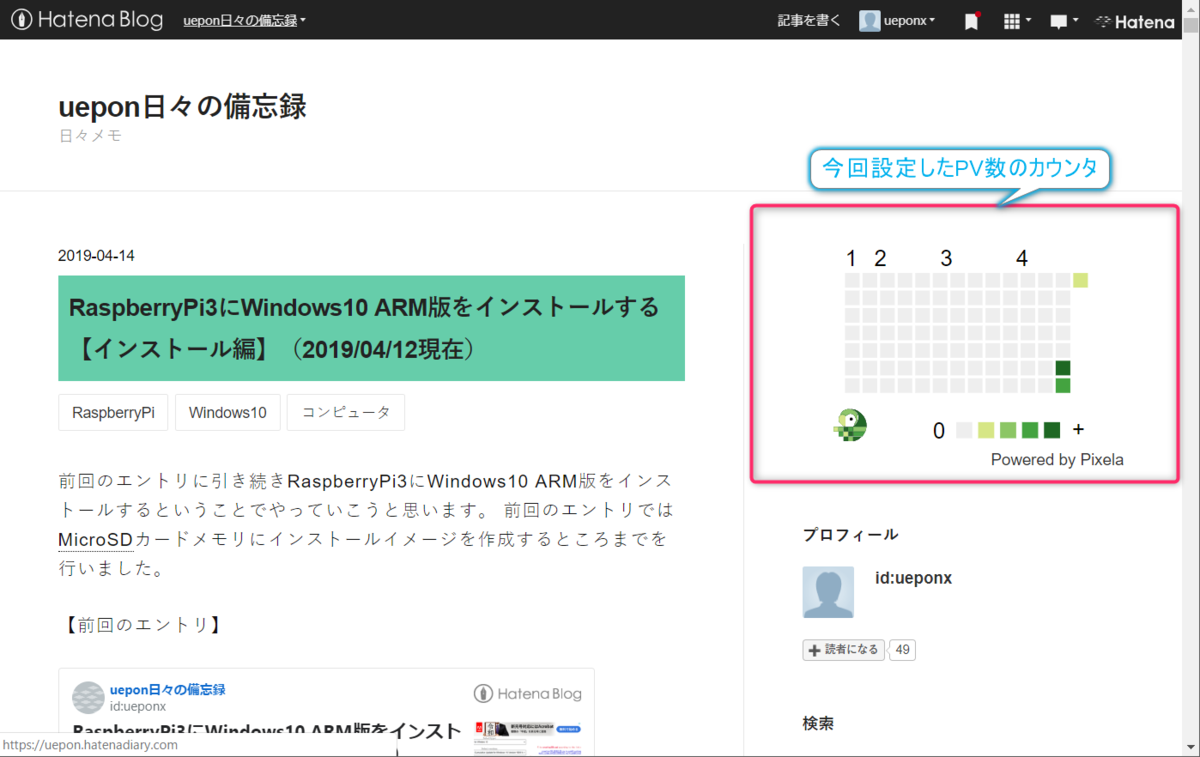
Task: Select the コンピュータ category tag
Action: coord(346,412)
